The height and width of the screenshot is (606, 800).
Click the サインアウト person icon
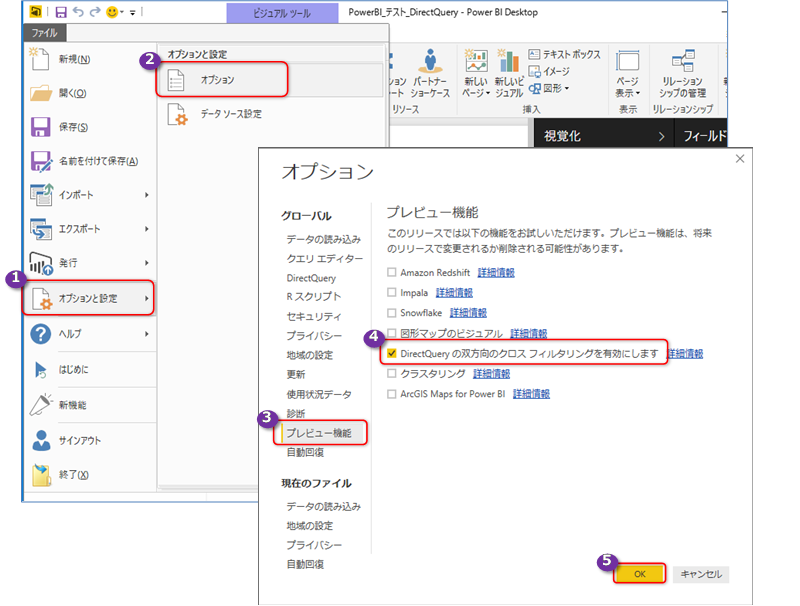(x=41, y=440)
